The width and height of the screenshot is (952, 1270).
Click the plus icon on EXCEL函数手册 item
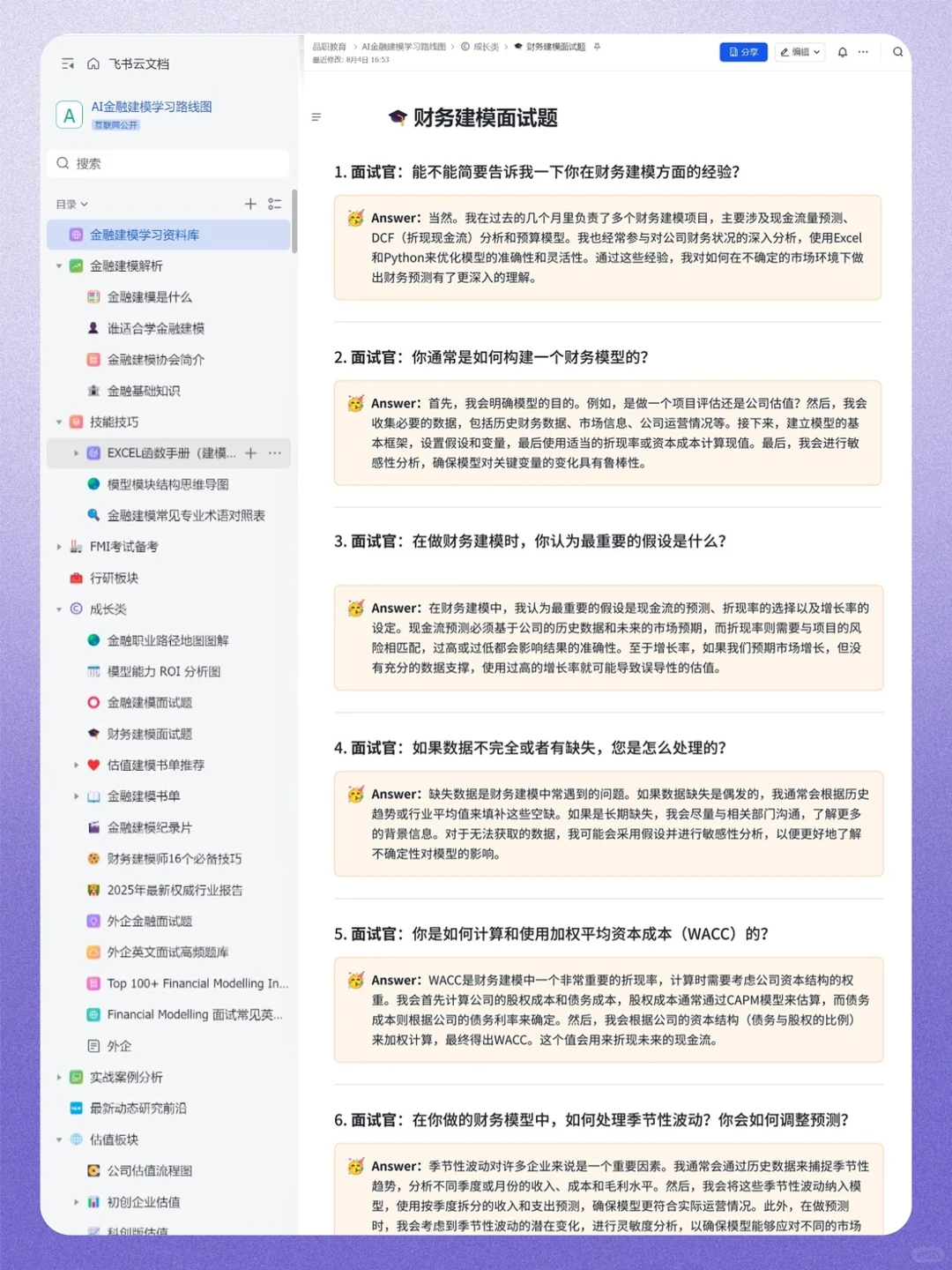(x=250, y=453)
